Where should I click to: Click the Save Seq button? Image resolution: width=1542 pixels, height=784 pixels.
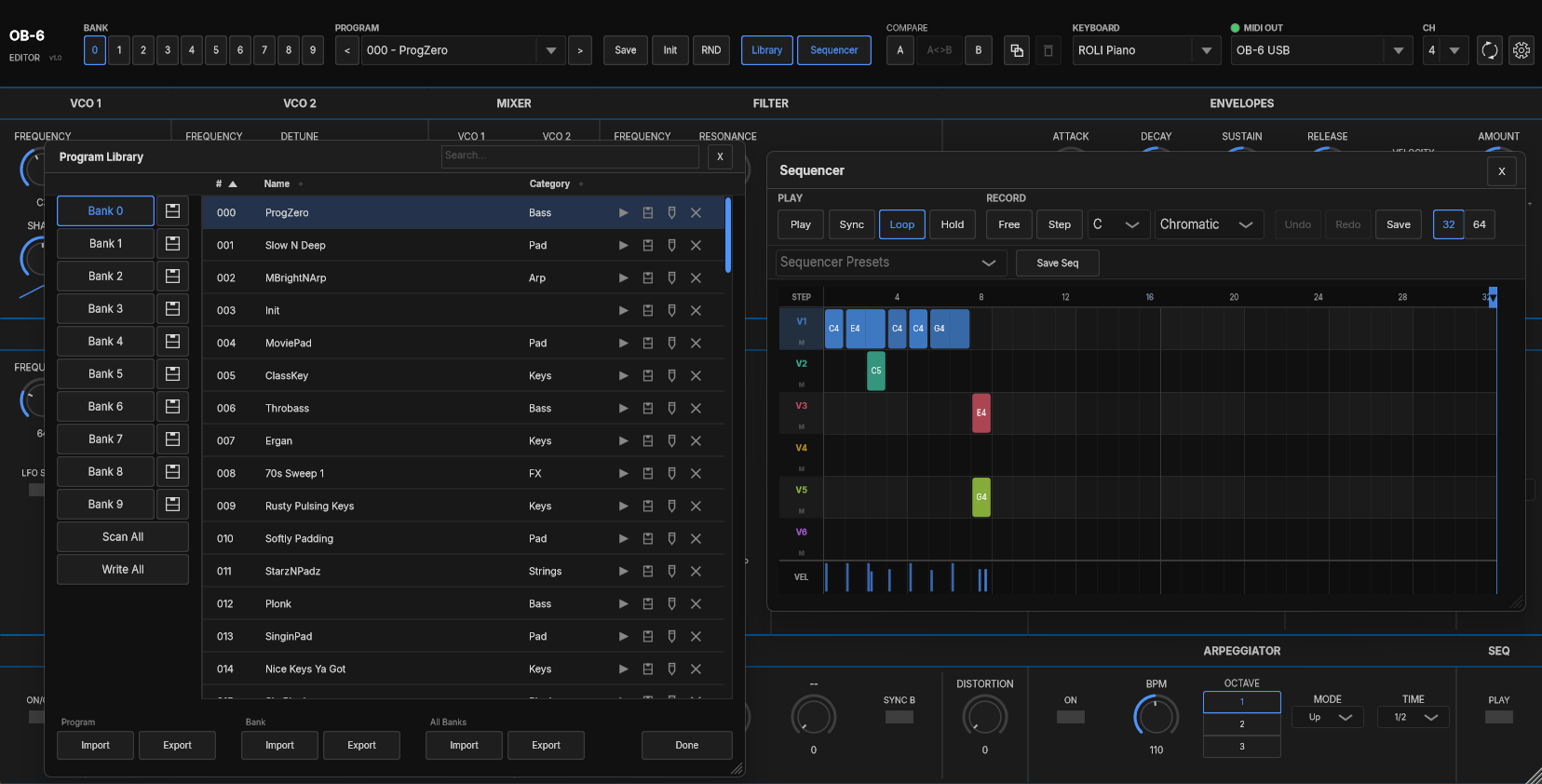point(1058,263)
